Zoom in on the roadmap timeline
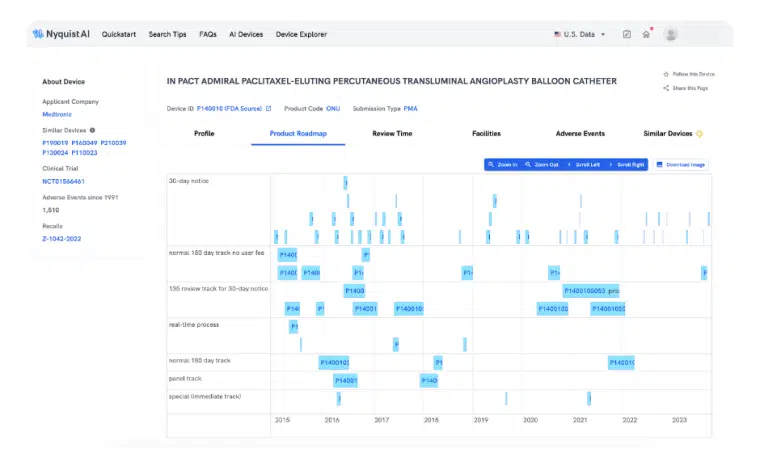Screen dimensions: 760x468 pos(503,165)
